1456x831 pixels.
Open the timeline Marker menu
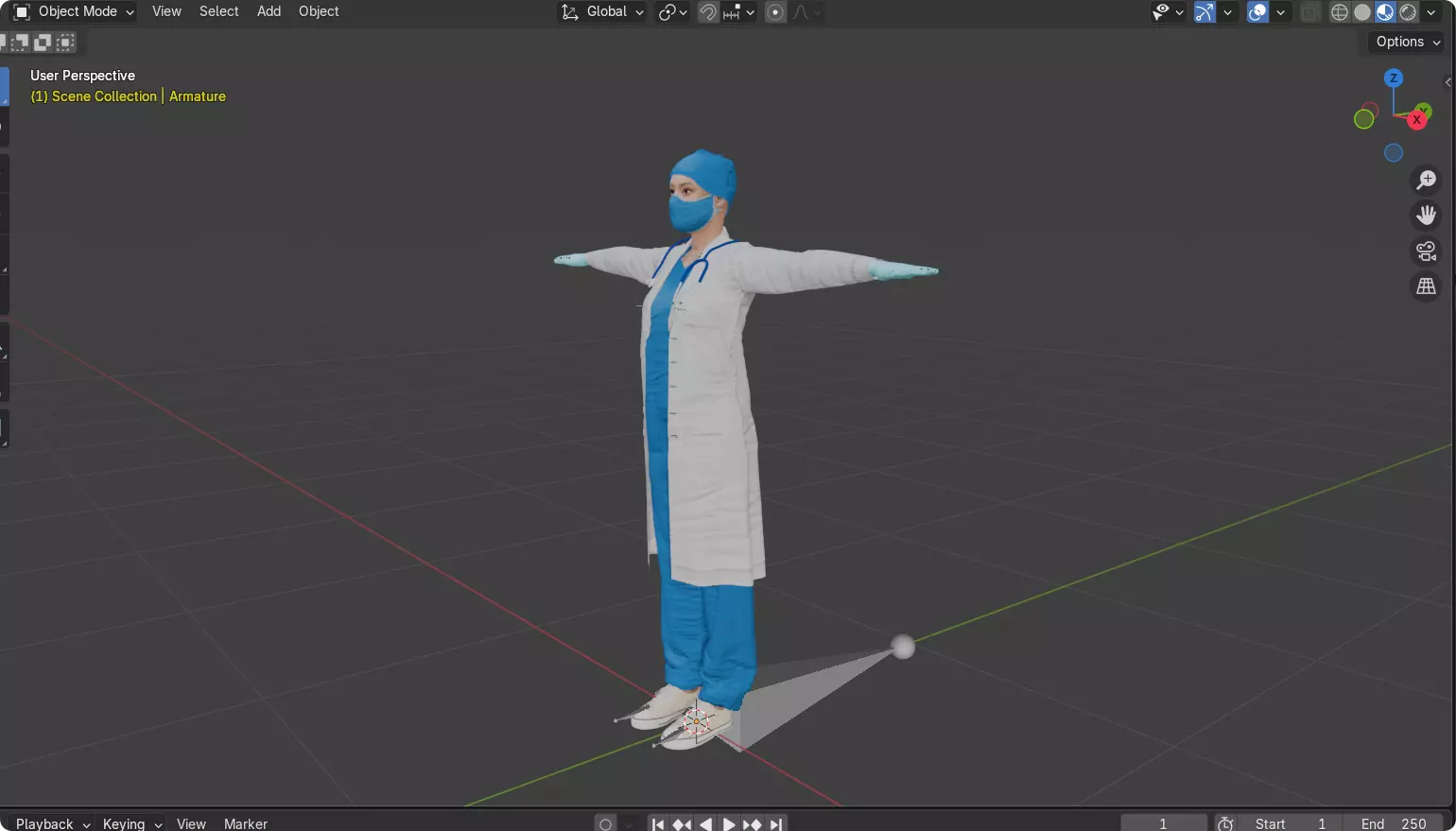(246, 823)
